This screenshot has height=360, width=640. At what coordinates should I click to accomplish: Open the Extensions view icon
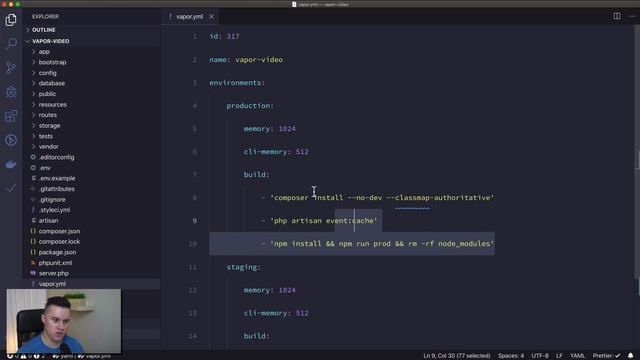[x=11, y=116]
